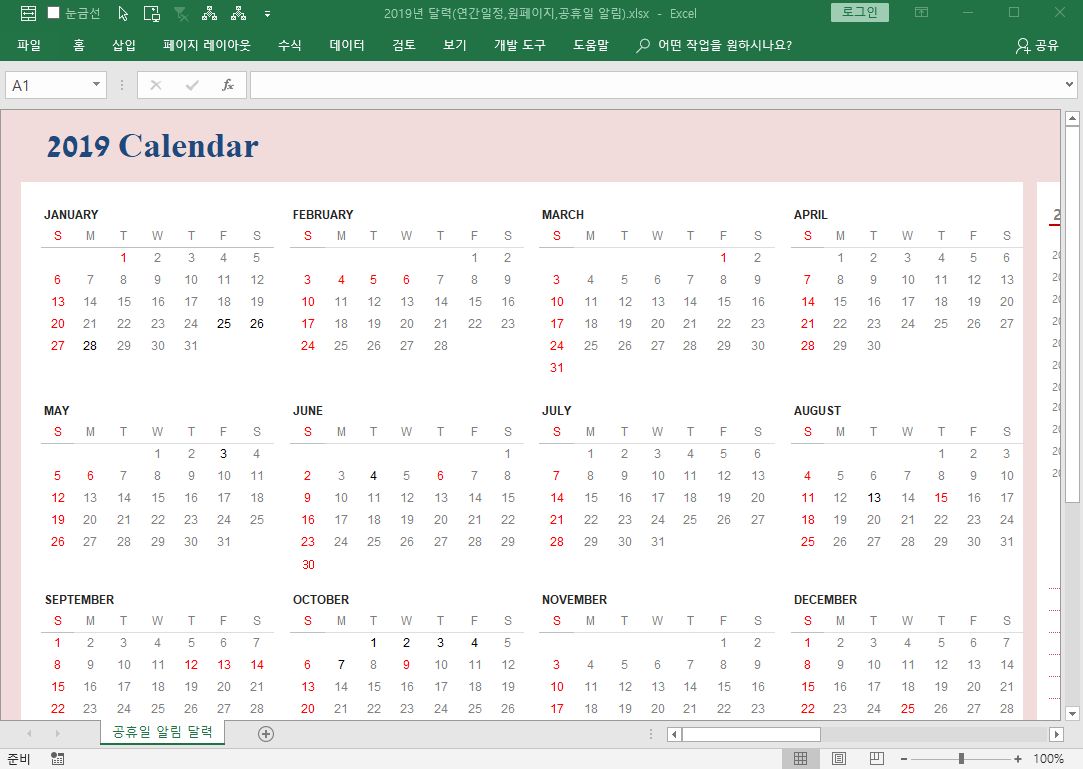Click the 공유 share button
Viewport: 1083px width, 769px height.
pos(1037,45)
